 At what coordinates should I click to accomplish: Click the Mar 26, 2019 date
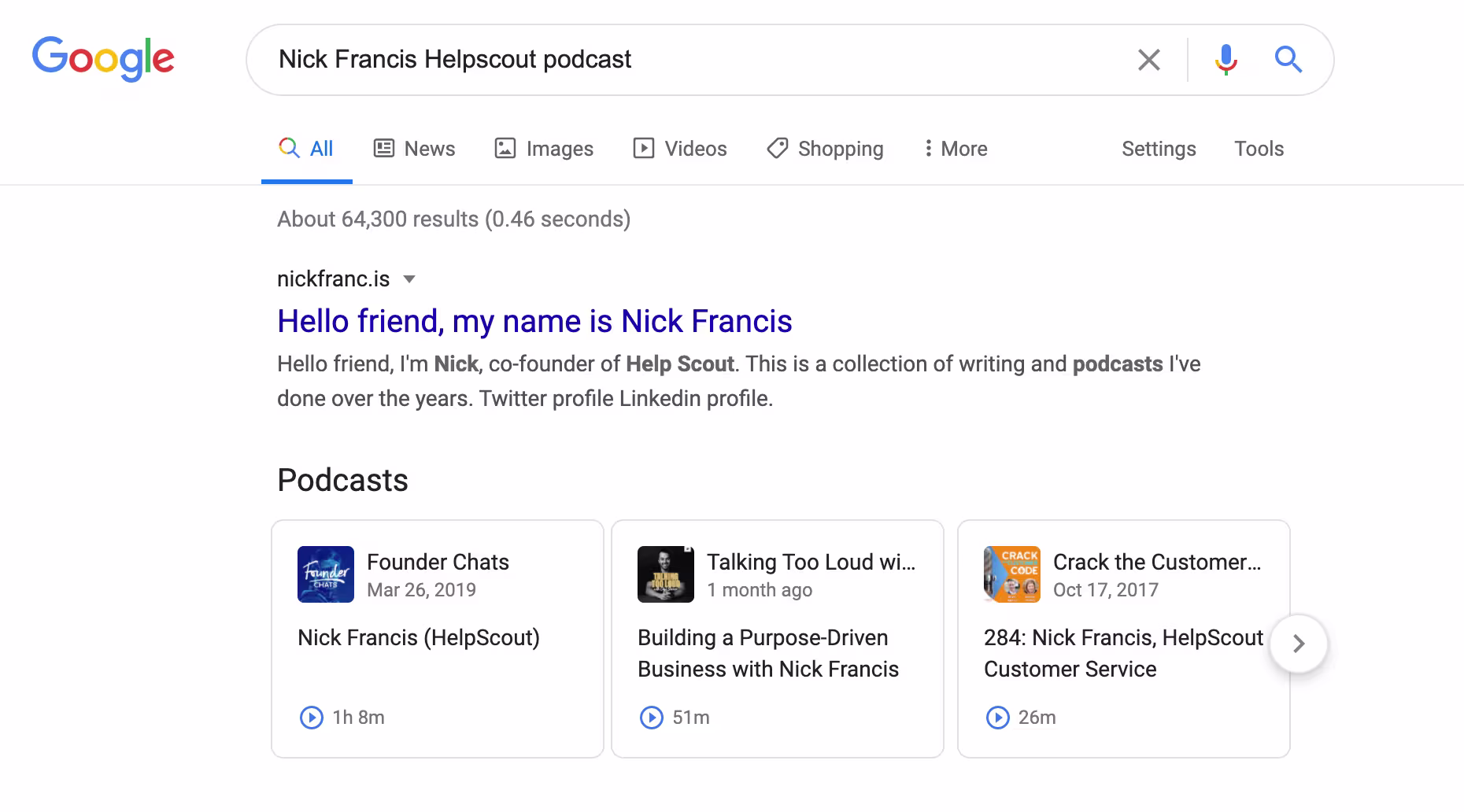click(421, 590)
